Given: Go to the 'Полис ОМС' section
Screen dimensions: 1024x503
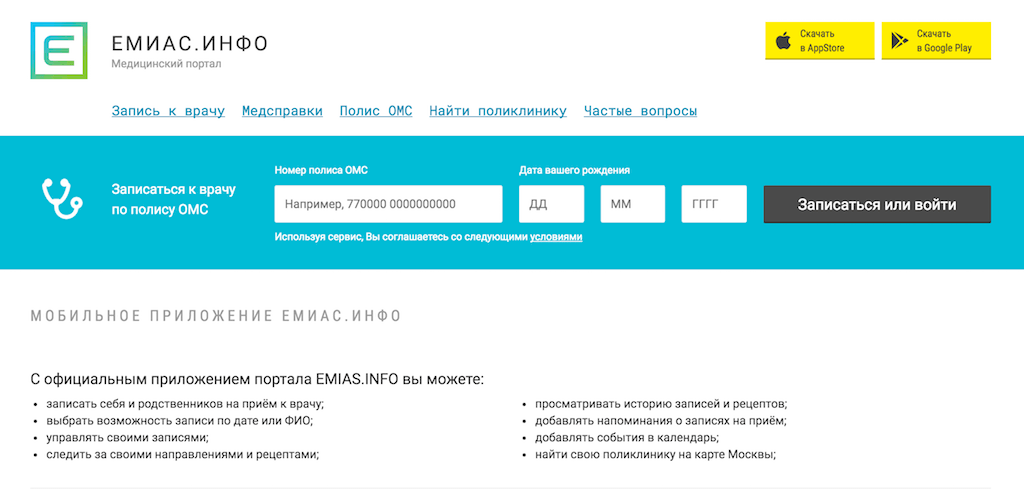Looking at the screenshot, I should point(376,111).
